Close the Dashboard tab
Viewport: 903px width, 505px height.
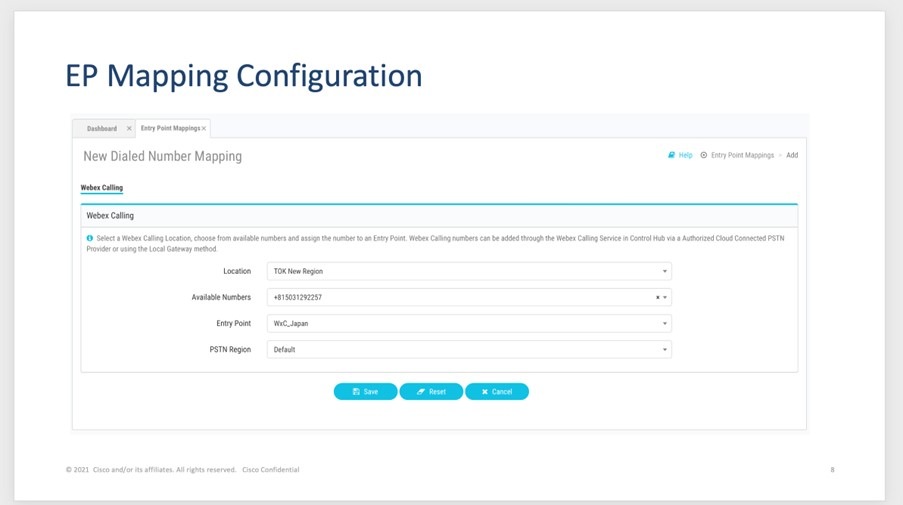[128, 129]
